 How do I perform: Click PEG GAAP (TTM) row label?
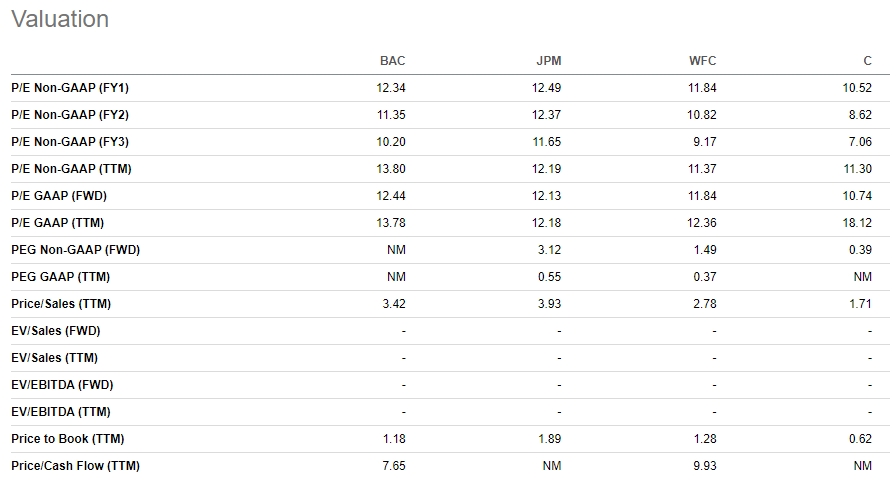(x=61, y=276)
